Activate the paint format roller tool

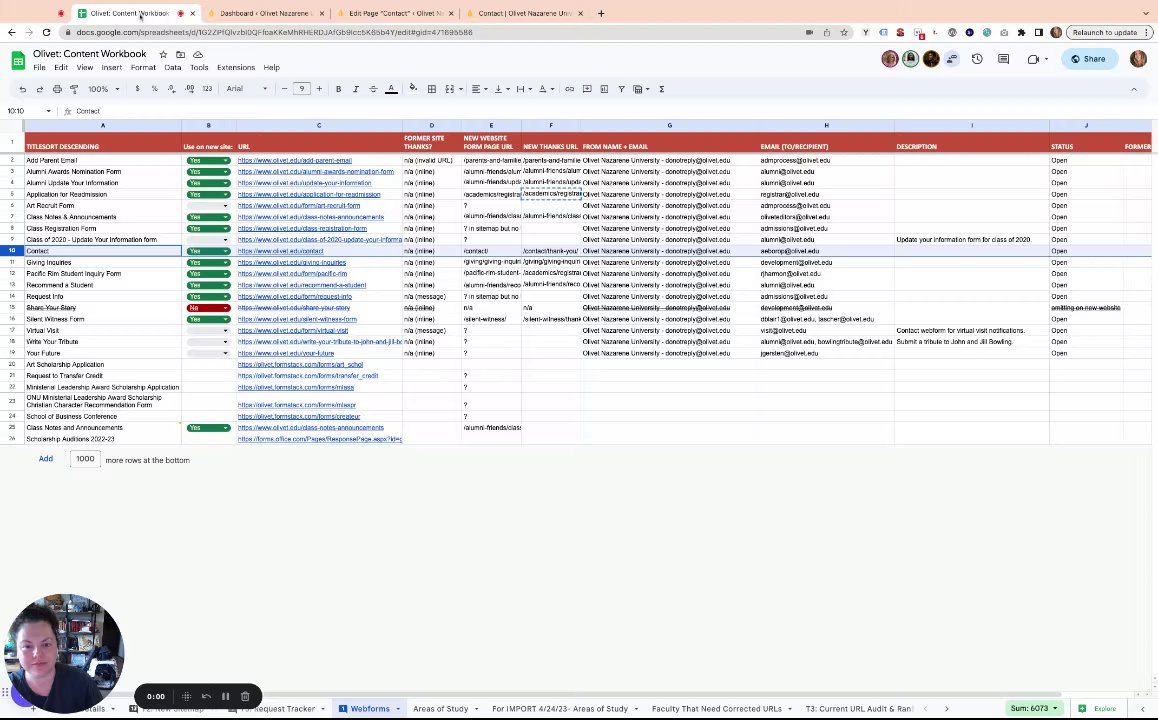tap(74, 89)
